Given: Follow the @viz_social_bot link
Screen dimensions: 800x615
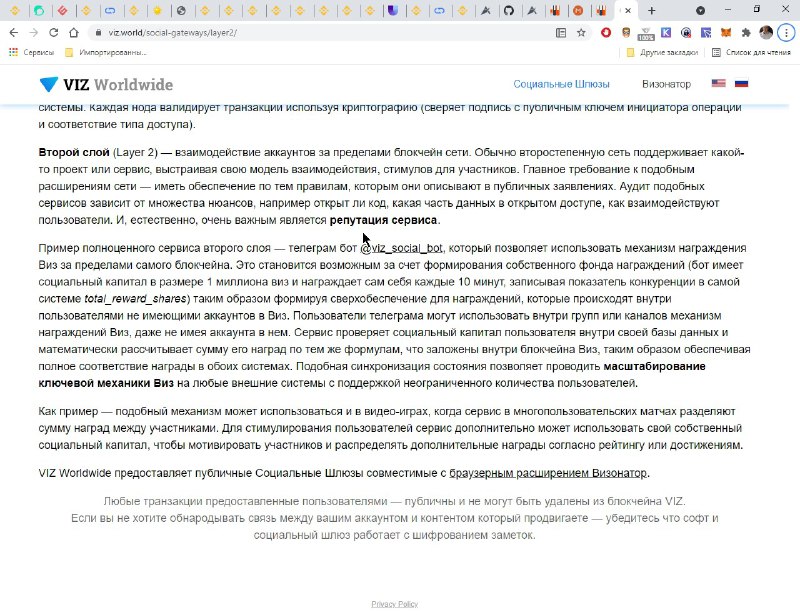Looking at the screenshot, I should [x=401, y=248].
